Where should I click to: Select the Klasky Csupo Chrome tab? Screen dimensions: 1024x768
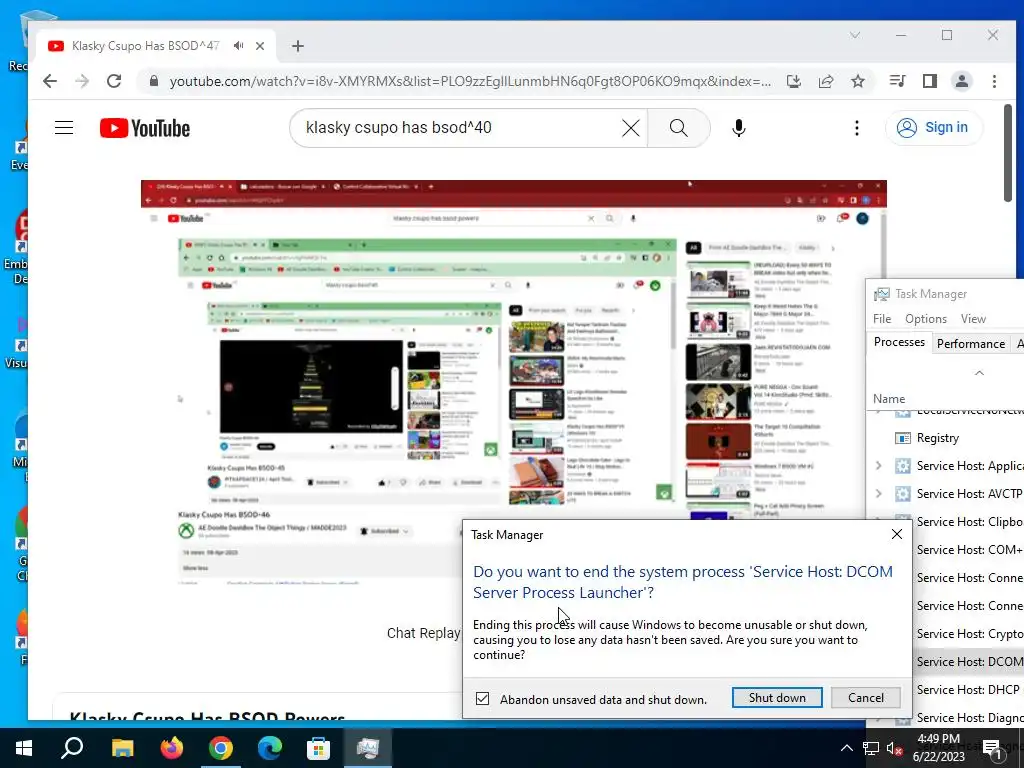point(146,46)
